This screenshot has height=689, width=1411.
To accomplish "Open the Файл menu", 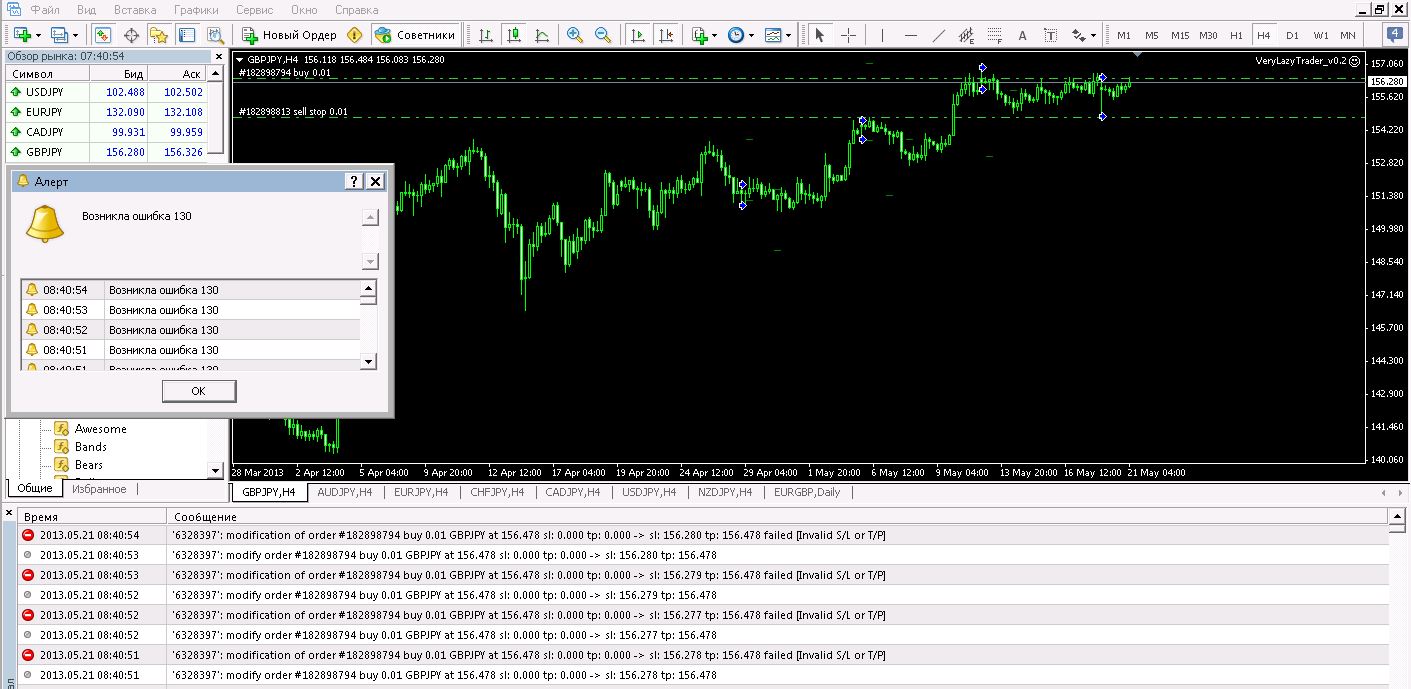I will point(44,9).
